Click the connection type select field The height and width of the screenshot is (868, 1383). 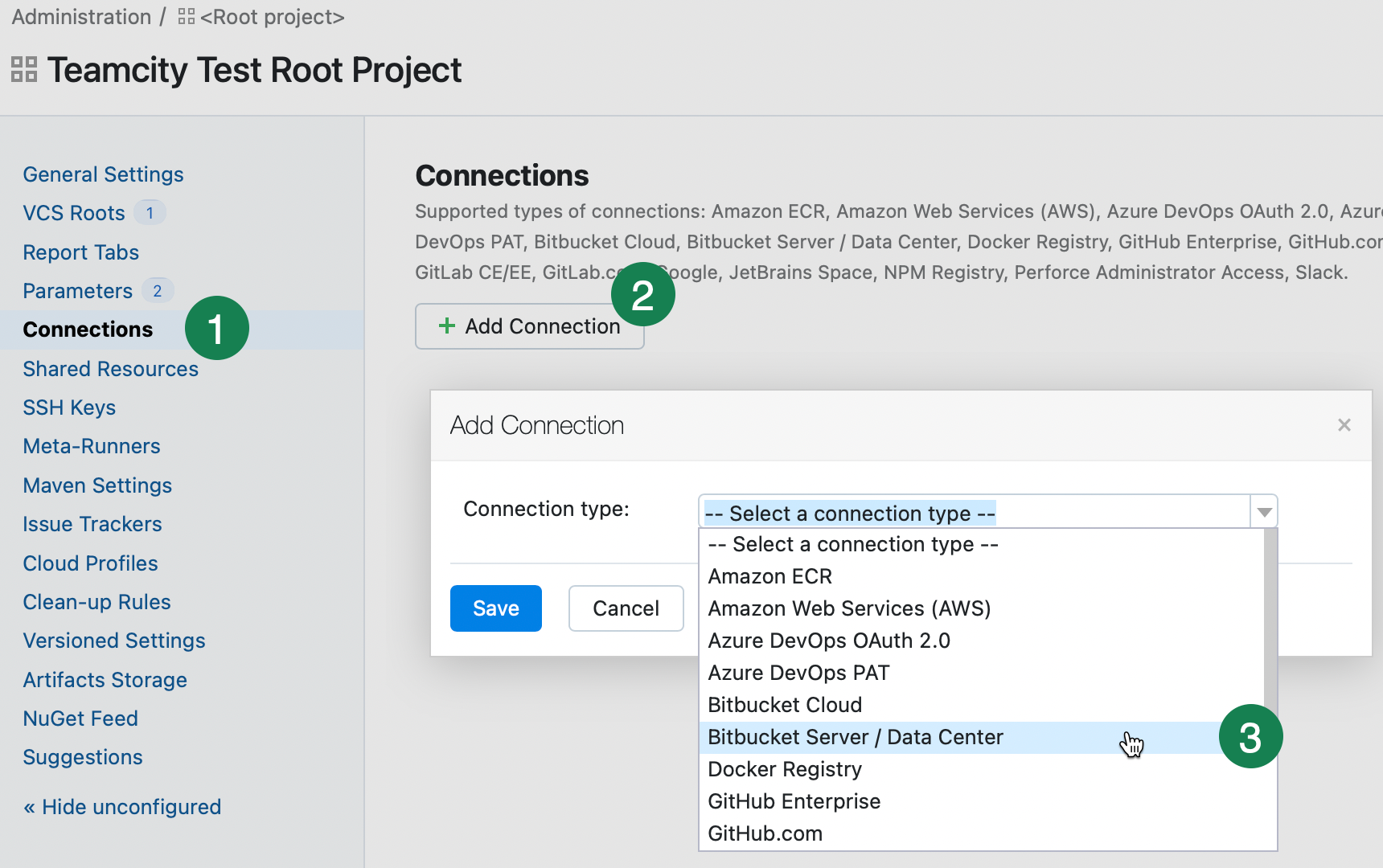pos(973,513)
